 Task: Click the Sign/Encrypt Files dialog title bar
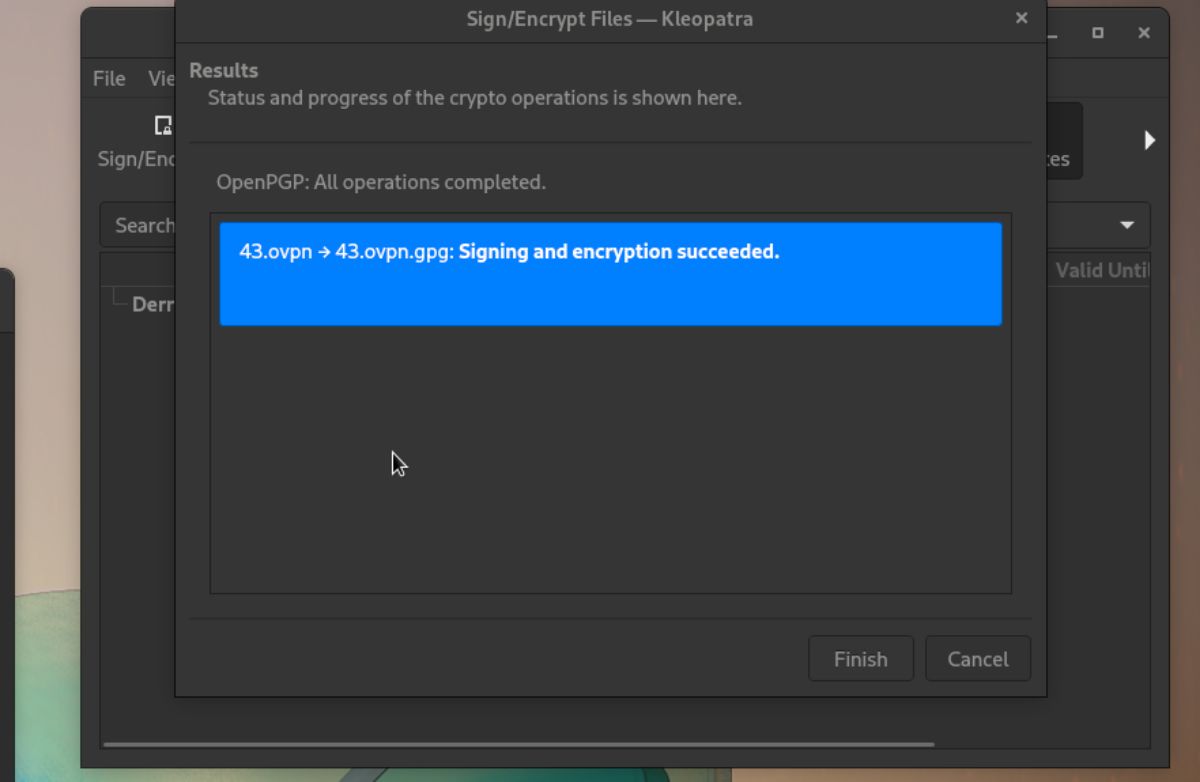tap(609, 18)
